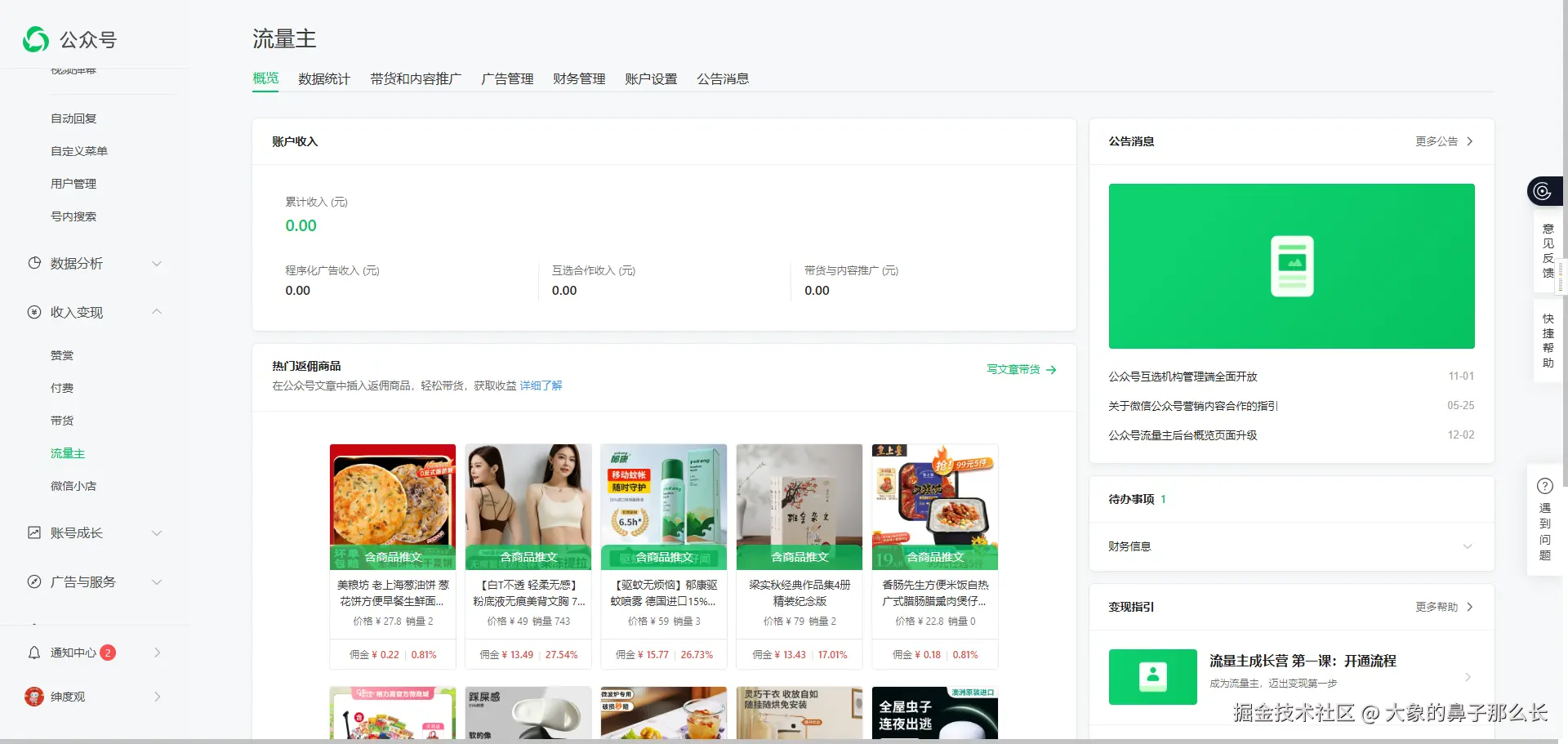Click the 收入变现 coin icon in sidebar
Screen dimensions: 1568x744
pyautogui.click(x=33, y=312)
